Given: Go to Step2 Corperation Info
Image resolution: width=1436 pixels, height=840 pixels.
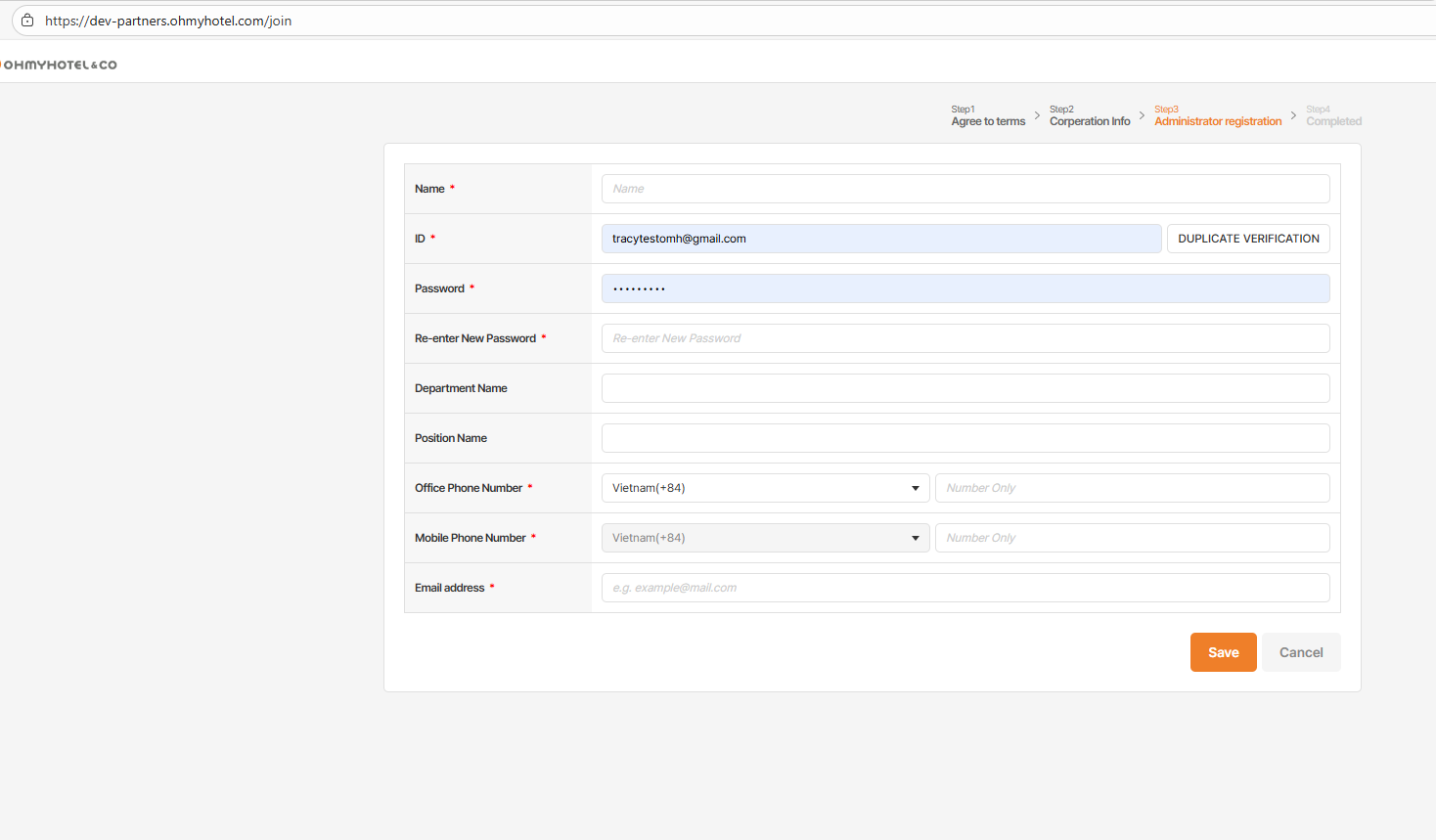Looking at the screenshot, I should pyautogui.click(x=1090, y=116).
